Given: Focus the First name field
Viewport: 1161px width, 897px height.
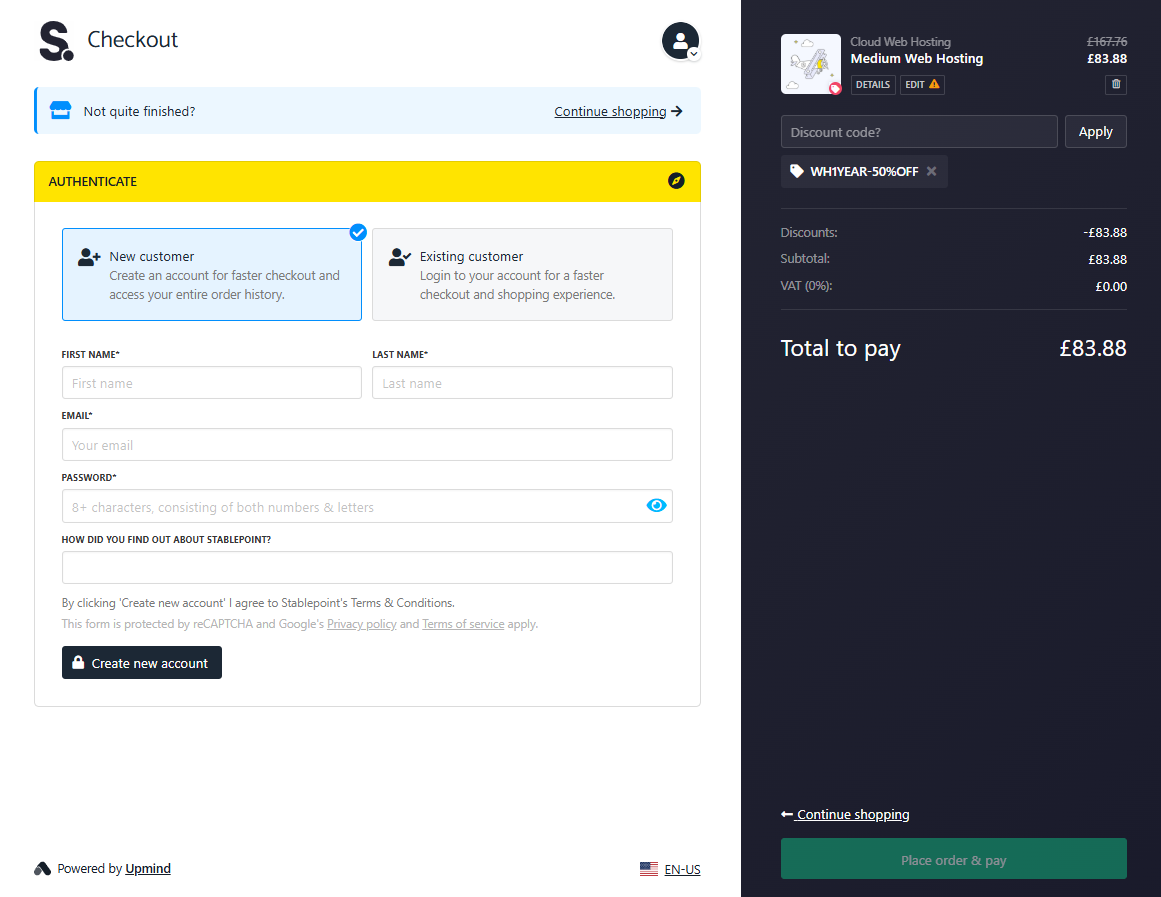Looking at the screenshot, I should (212, 383).
